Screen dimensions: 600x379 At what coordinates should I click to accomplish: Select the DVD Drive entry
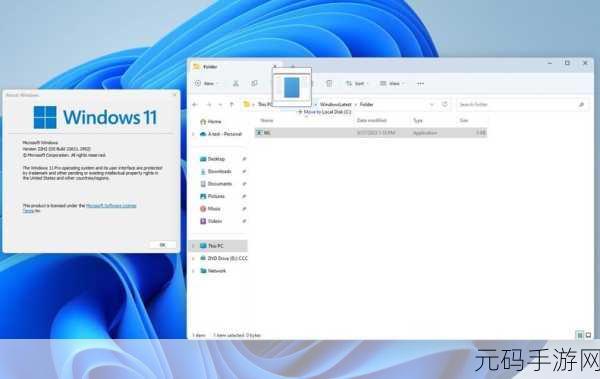point(223,258)
